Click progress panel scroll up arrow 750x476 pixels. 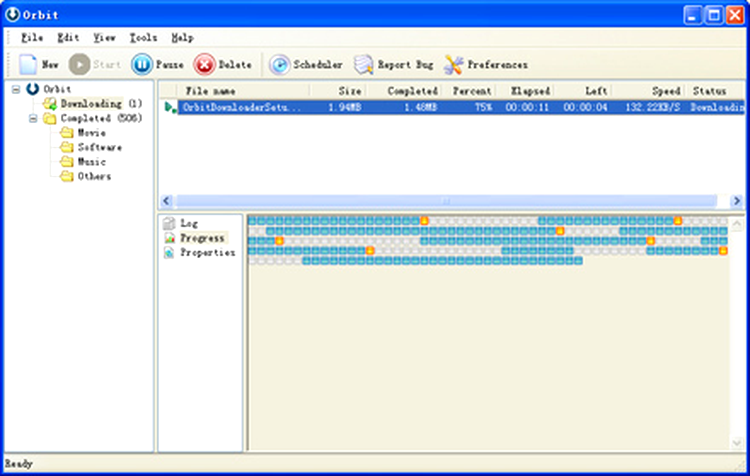click(x=737, y=223)
